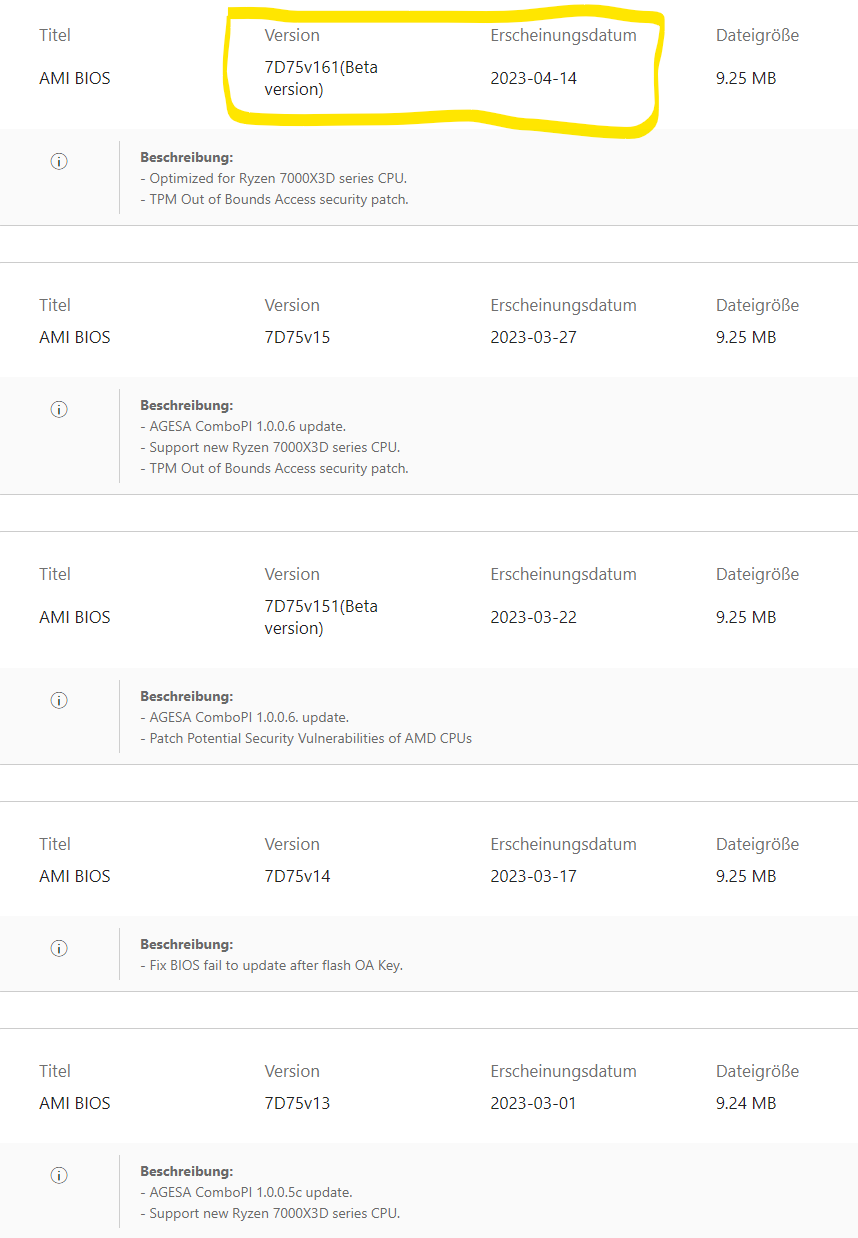This screenshot has width=858, height=1238.
Task: Click the release date 2023-04-14
Action: 533,78
